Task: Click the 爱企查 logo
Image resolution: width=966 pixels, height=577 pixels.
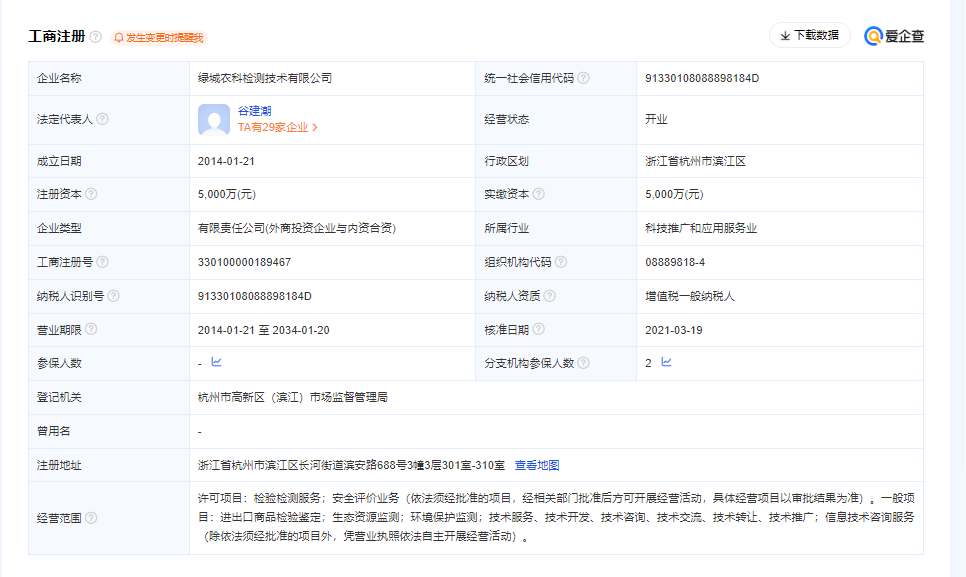Action: tap(894, 36)
